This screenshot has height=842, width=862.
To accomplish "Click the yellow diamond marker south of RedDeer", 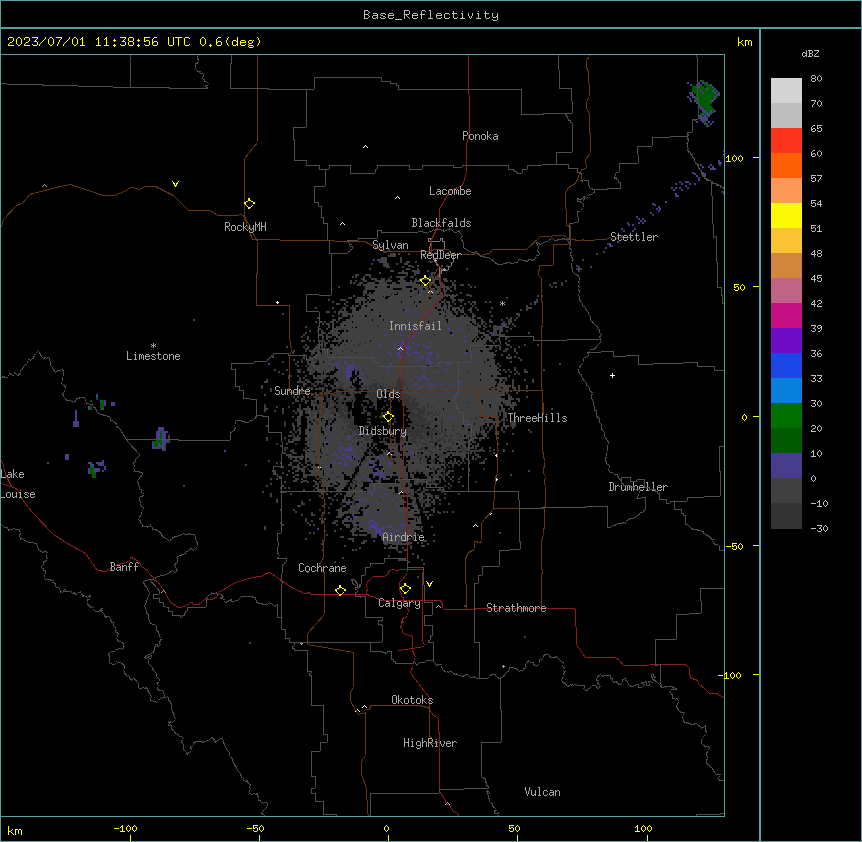I will click(426, 281).
